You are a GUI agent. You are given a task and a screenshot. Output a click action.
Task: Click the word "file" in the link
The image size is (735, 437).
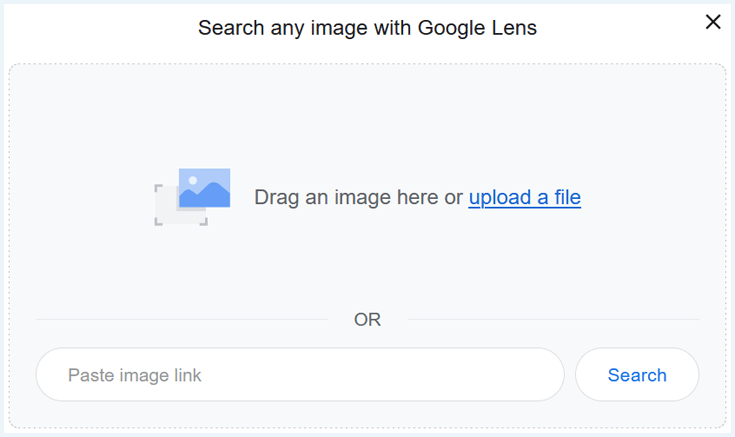[568, 197]
